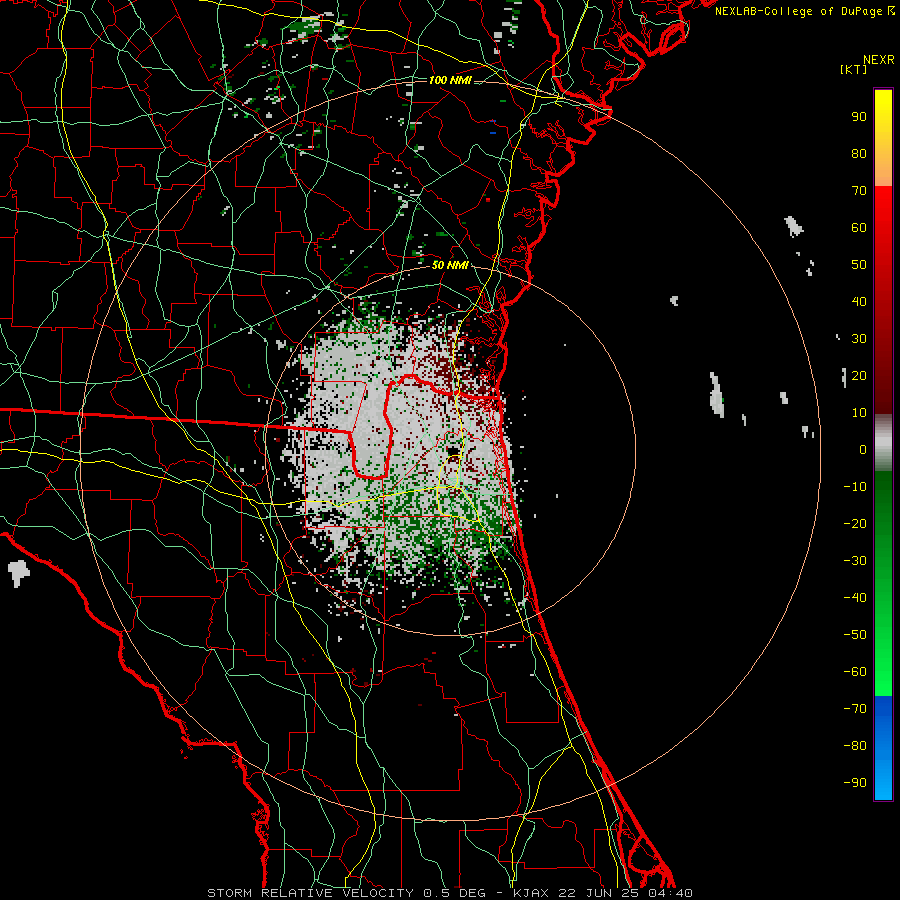Click the 20 value on the velocity scale

[859, 376]
